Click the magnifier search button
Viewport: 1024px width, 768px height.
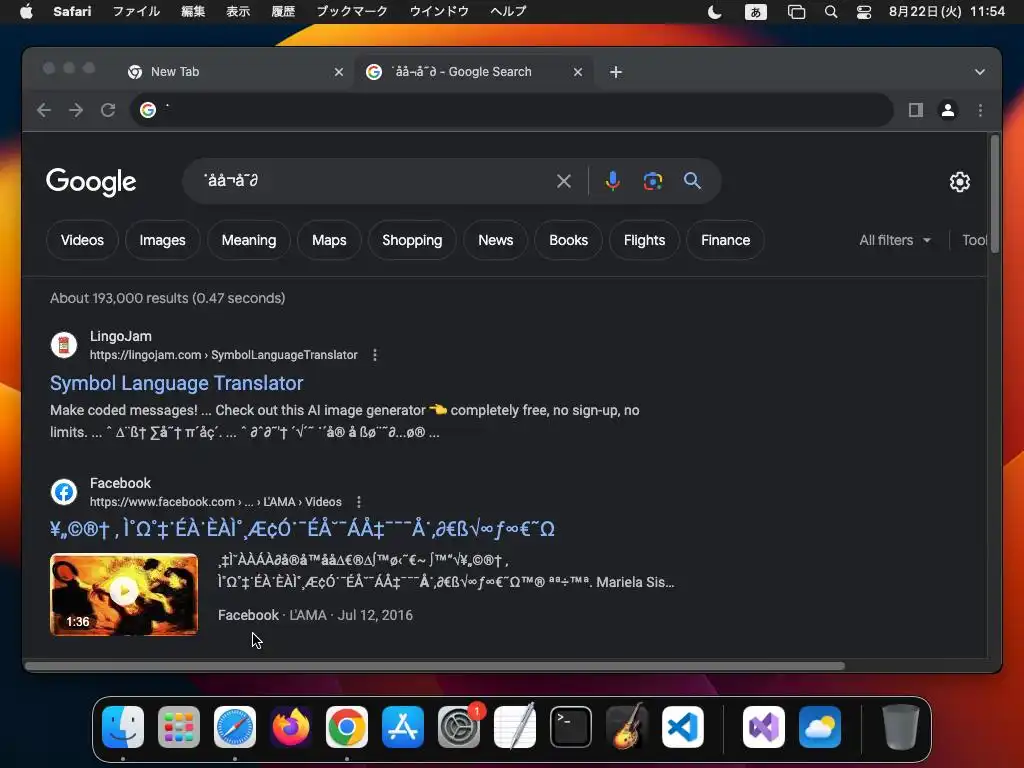[x=692, y=181]
